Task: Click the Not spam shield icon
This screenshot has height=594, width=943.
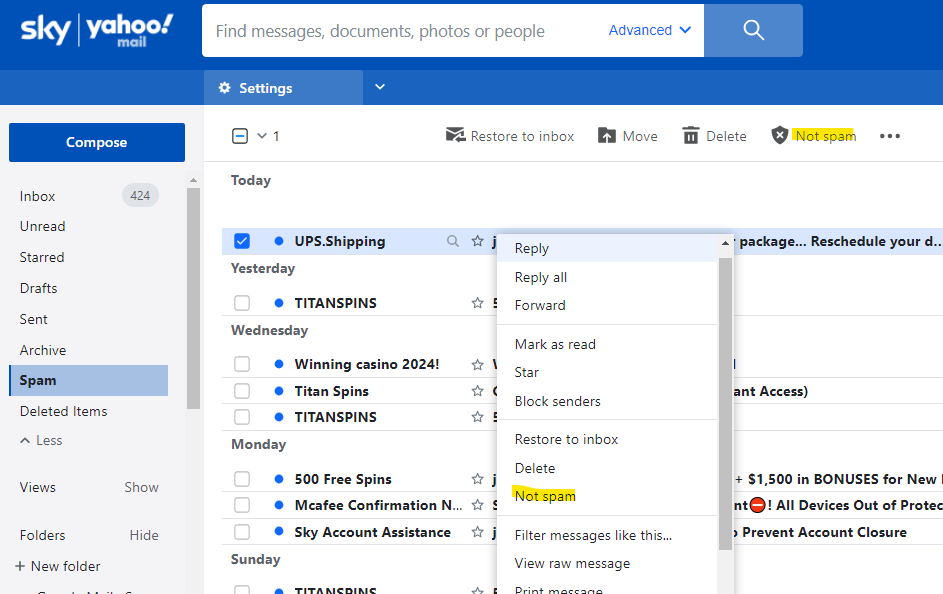Action: point(779,135)
